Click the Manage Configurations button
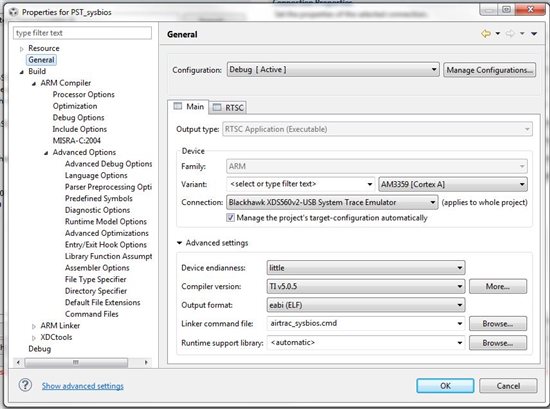The width and height of the screenshot is (550, 409). point(489,70)
